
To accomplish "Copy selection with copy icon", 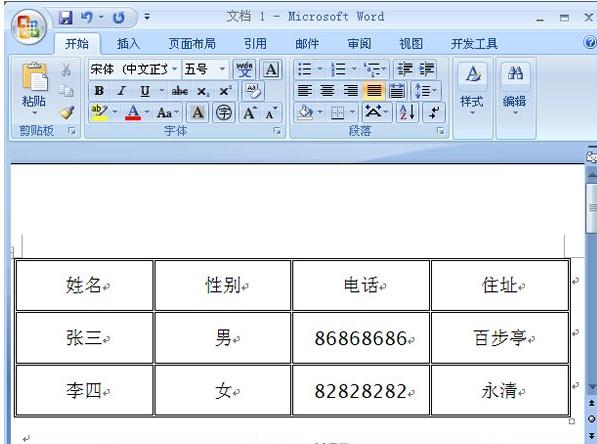I will point(66,91).
